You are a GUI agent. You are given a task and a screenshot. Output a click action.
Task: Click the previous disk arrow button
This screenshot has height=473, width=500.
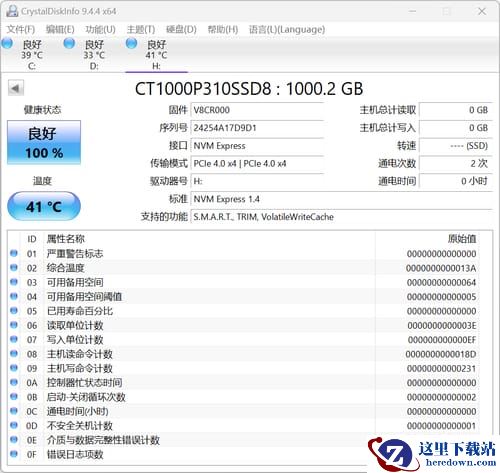click(16, 88)
